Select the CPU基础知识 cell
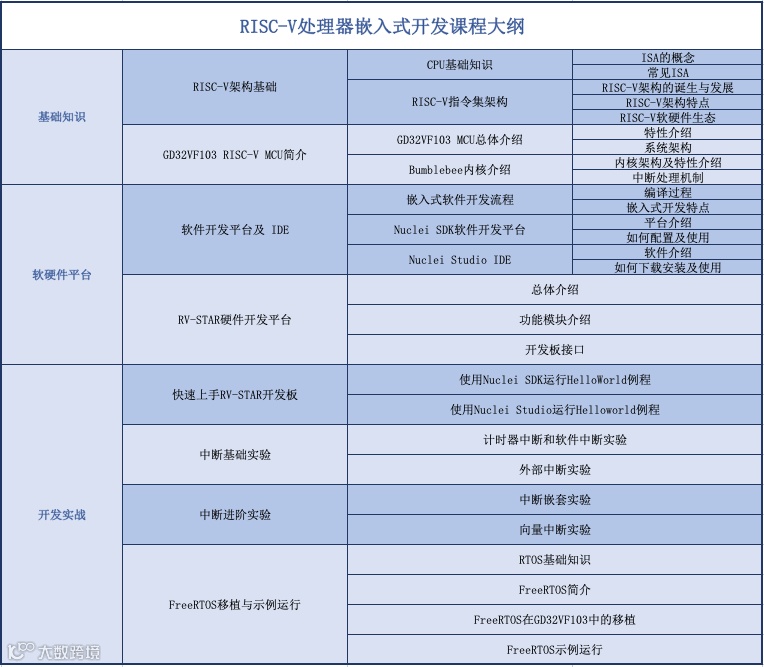 click(x=459, y=65)
